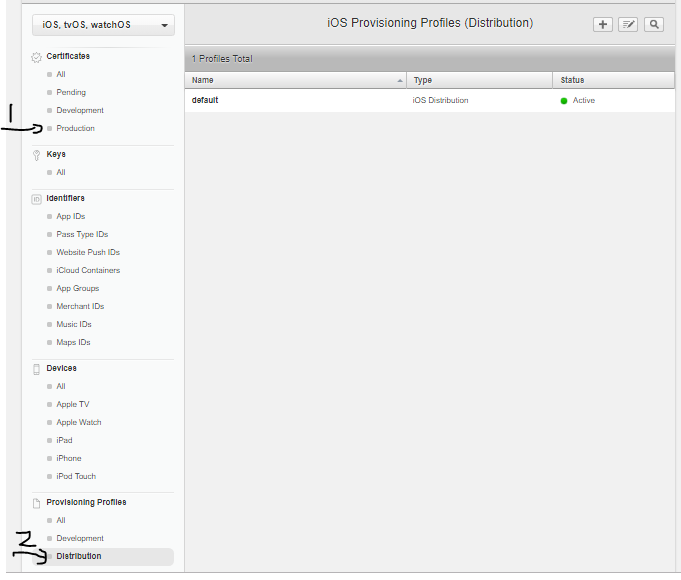Sort the list by Type column
The height and width of the screenshot is (580, 681).
point(480,80)
